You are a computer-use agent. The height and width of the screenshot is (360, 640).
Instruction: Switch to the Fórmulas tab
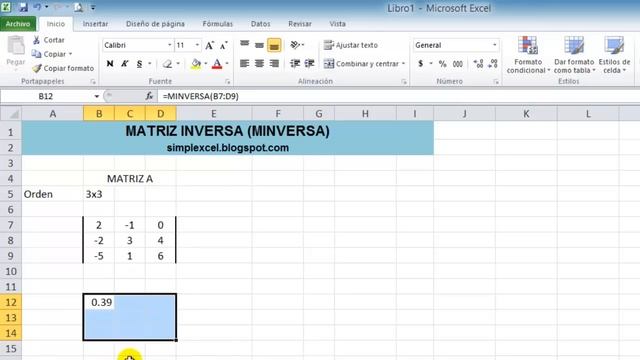(x=218, y=24)
